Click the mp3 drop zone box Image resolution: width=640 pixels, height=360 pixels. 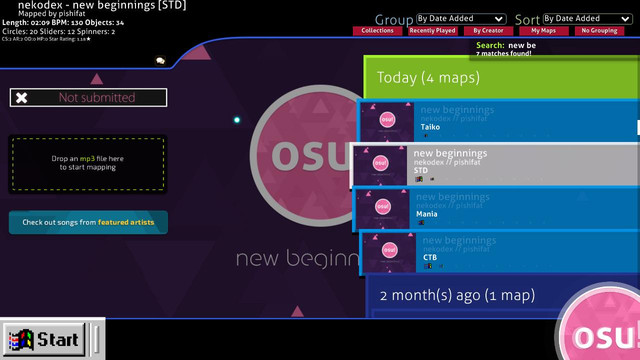88,164
